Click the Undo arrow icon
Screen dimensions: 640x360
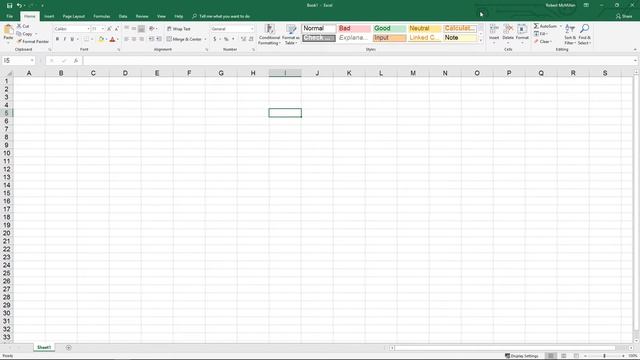[x=19, y=5]
